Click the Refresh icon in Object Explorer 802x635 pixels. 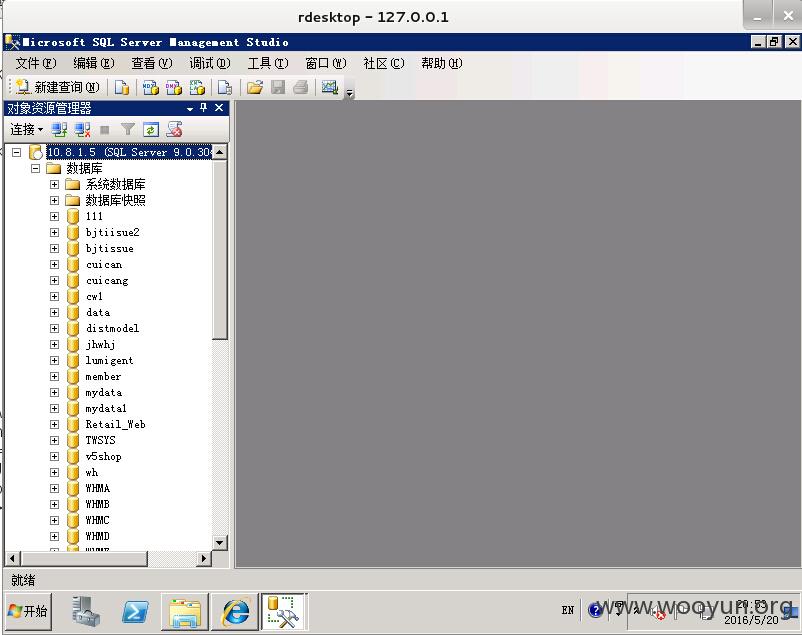coord(151,129)
